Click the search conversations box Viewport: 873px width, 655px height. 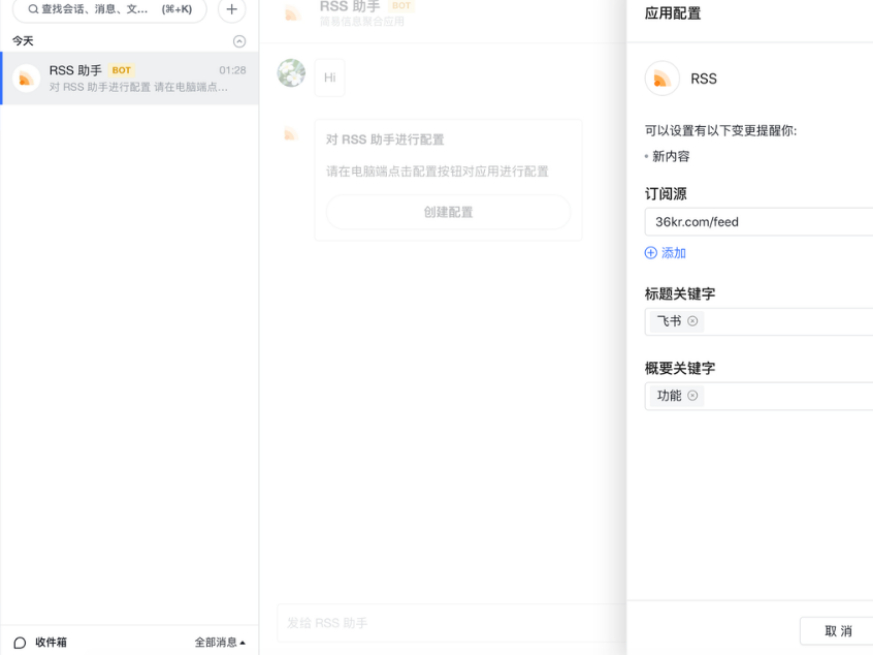[109, 9]
